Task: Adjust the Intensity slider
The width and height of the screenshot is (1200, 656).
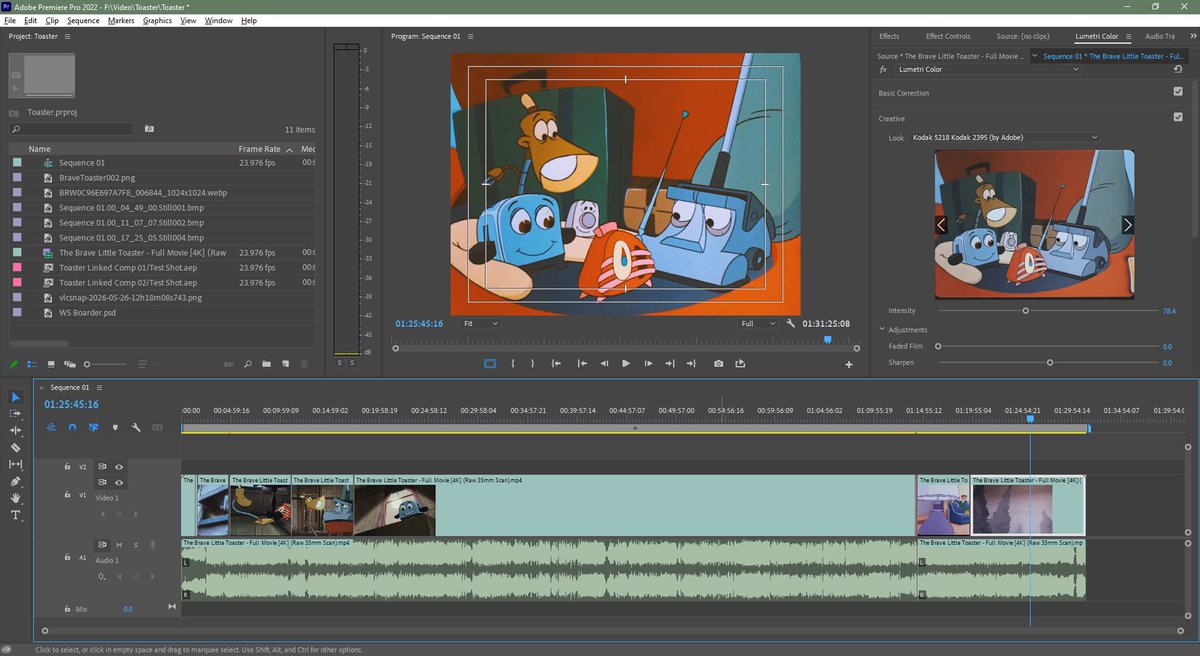Action: click(1025, 311)
